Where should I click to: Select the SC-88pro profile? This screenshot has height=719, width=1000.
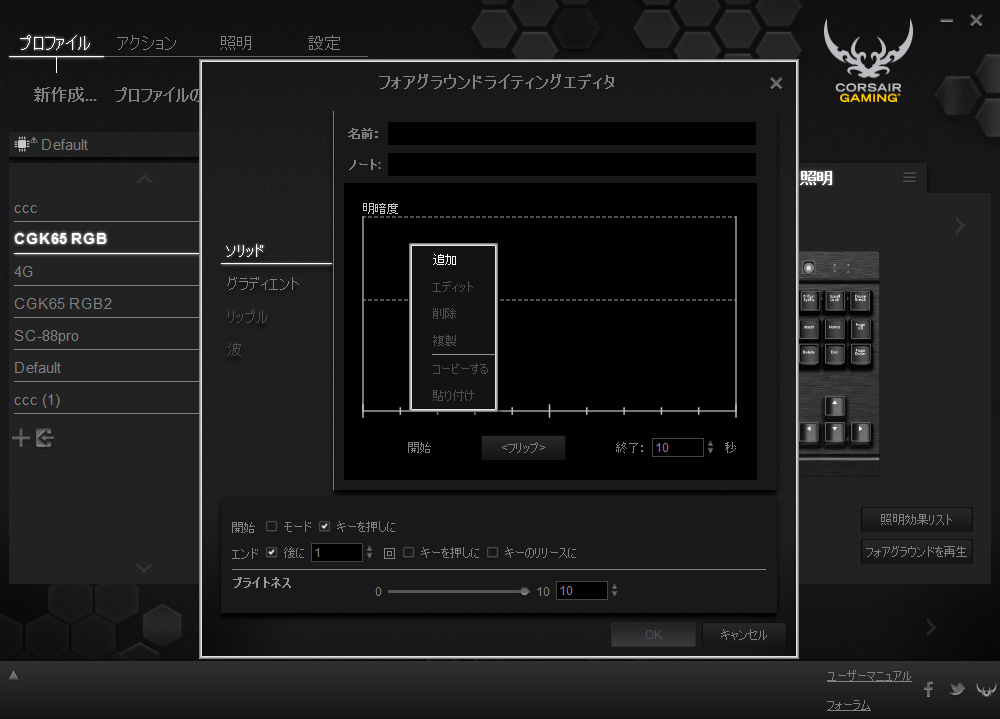[106, 336]
